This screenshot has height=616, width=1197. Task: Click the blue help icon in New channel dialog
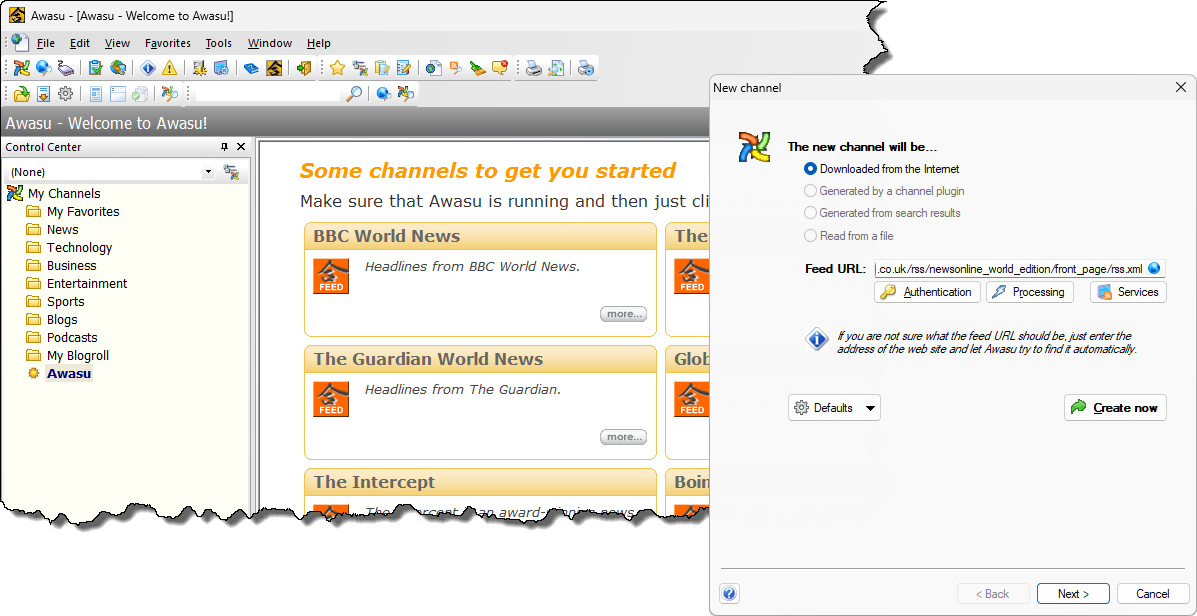[729, 593]
